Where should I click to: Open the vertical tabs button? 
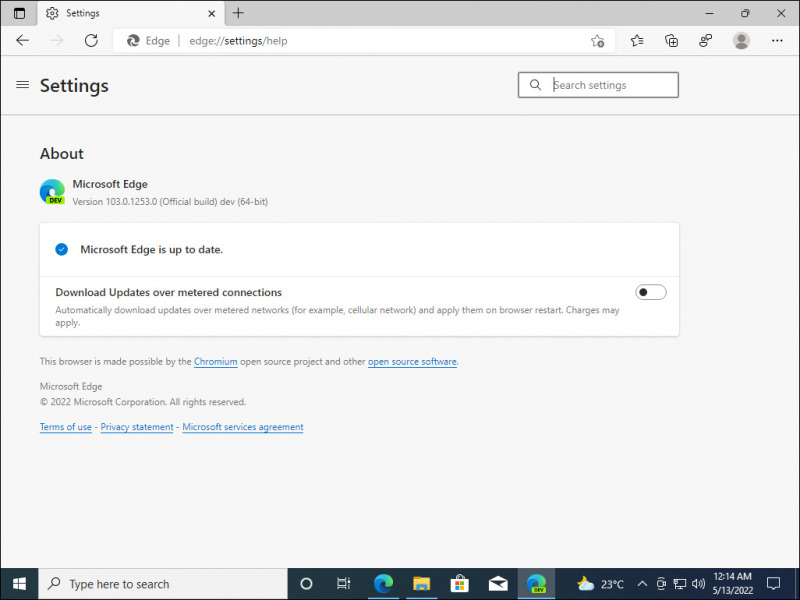click(x=19, y=13)
